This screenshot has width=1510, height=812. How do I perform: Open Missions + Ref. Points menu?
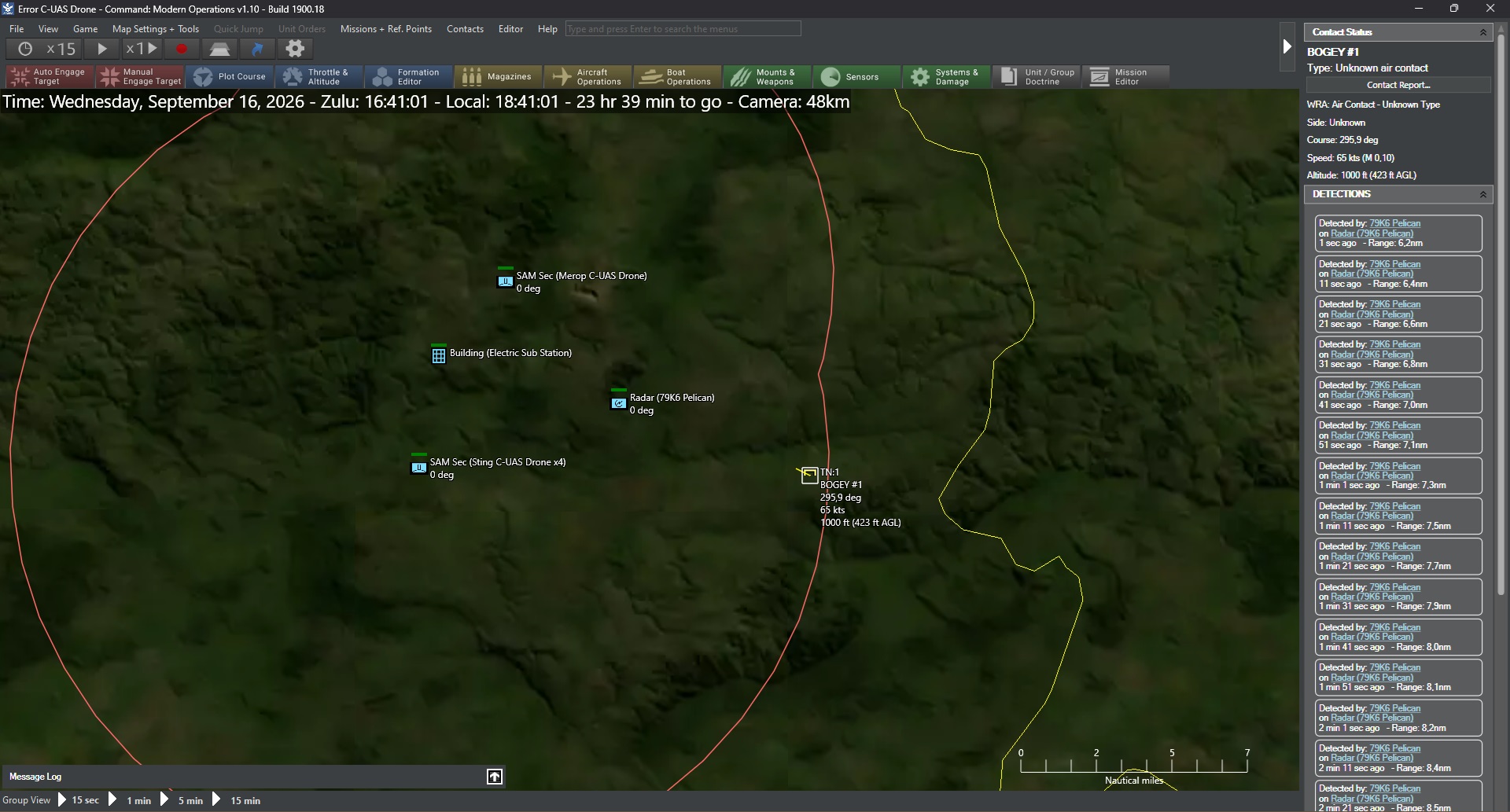tap(386, 29)
